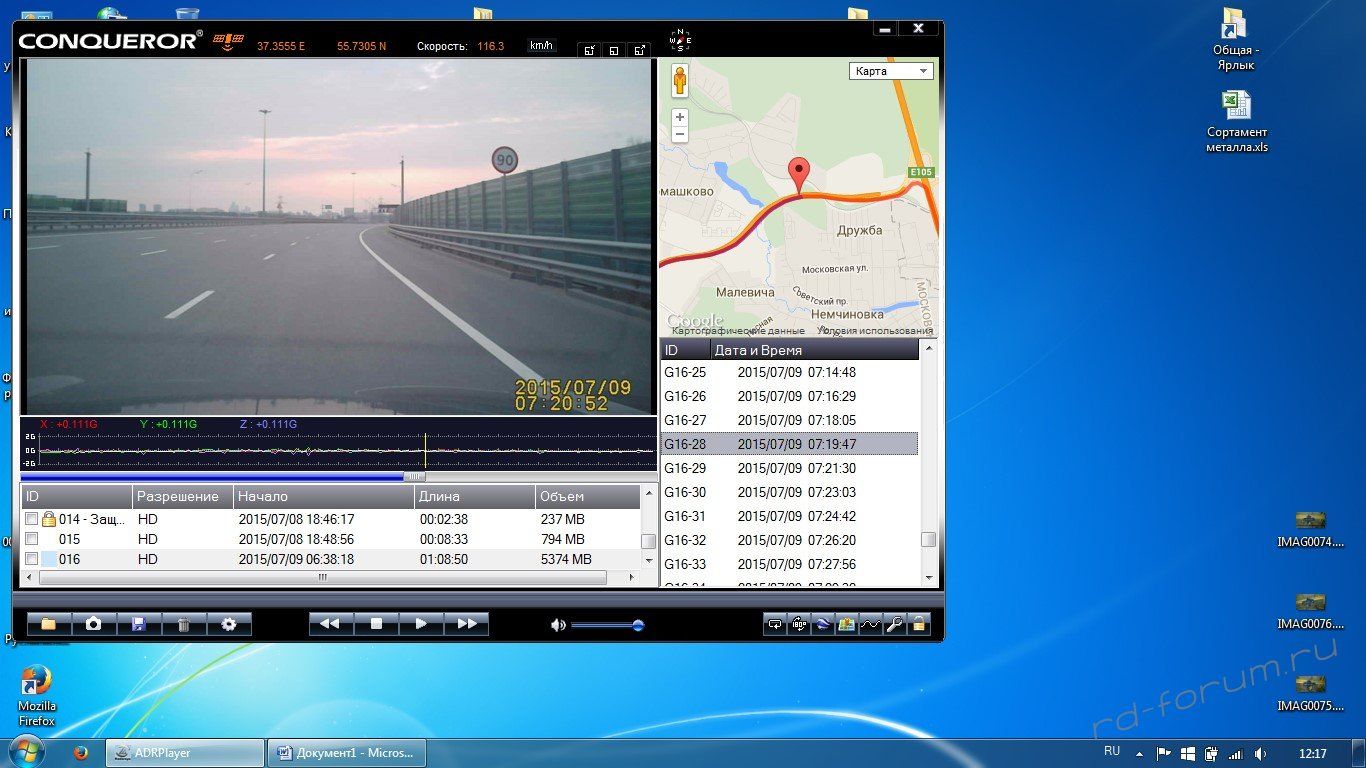Select GPS entry G16-31
This screenshot has height=768, width=1366.
tap(789, 516)
